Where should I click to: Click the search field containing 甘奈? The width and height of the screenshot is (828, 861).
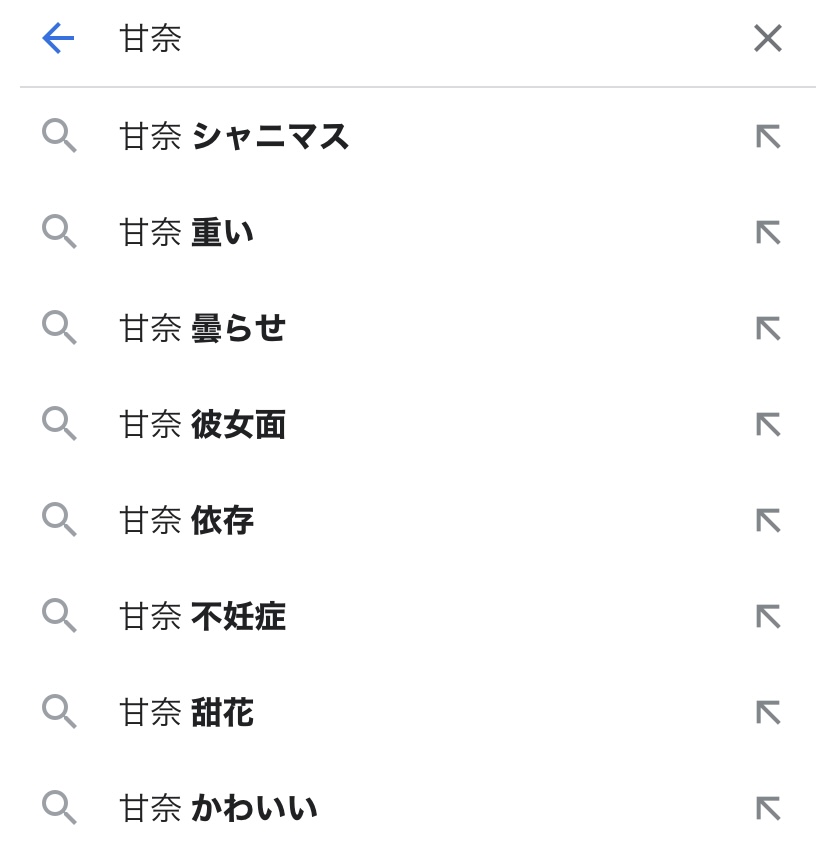tap(417, 38)
